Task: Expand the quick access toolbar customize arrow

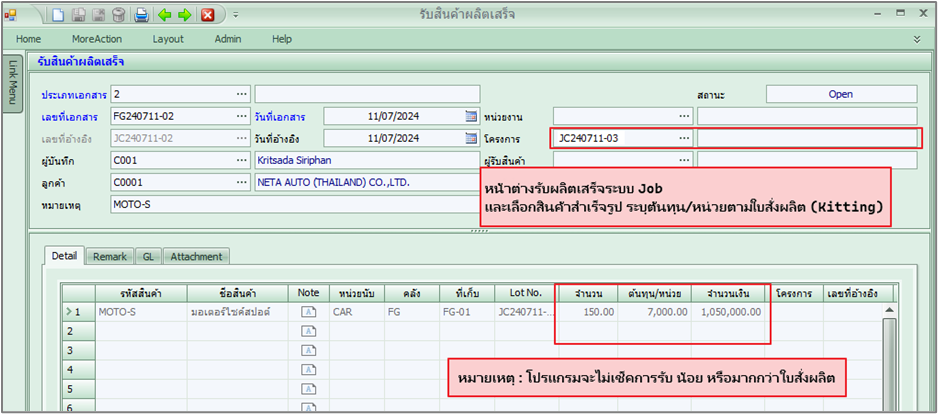Action: pos(234,15)
